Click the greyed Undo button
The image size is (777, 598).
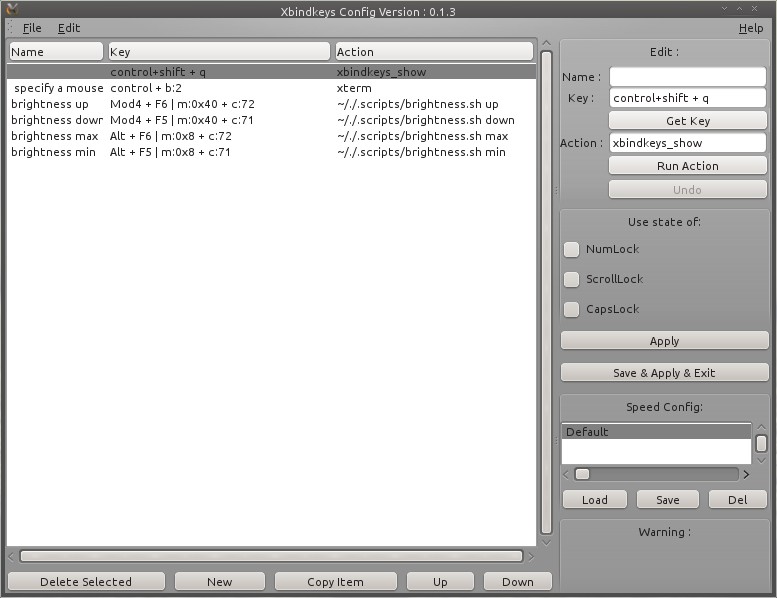[688, 190]
